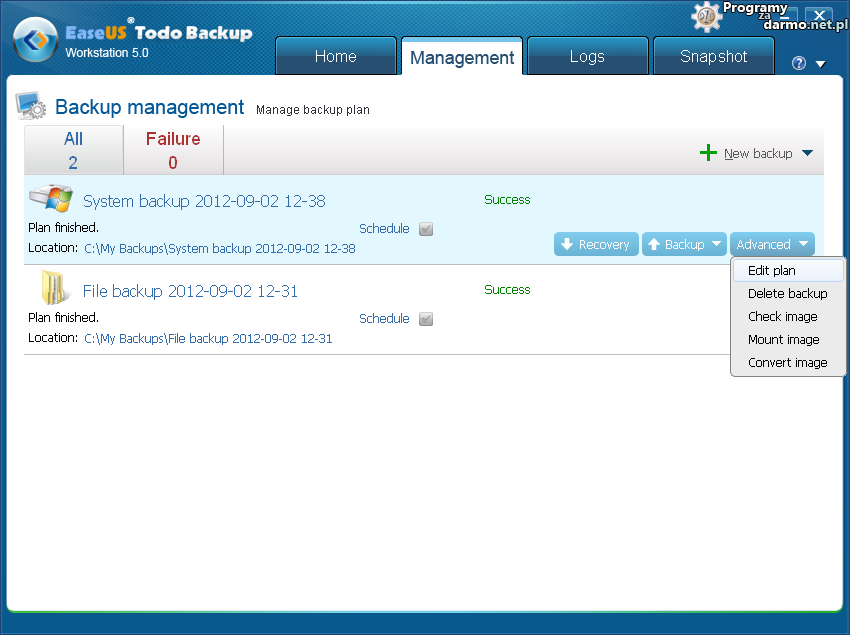Click the help question mark icon
Screen dimensions: 850x635
pyautogui.click(x=798, y=63)
